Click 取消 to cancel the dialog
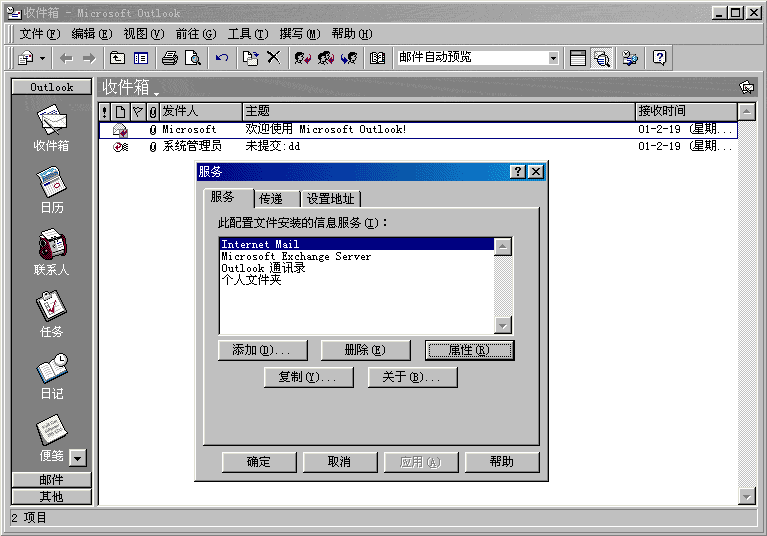This screenshot has height=536, width=767. pos(340,462)
